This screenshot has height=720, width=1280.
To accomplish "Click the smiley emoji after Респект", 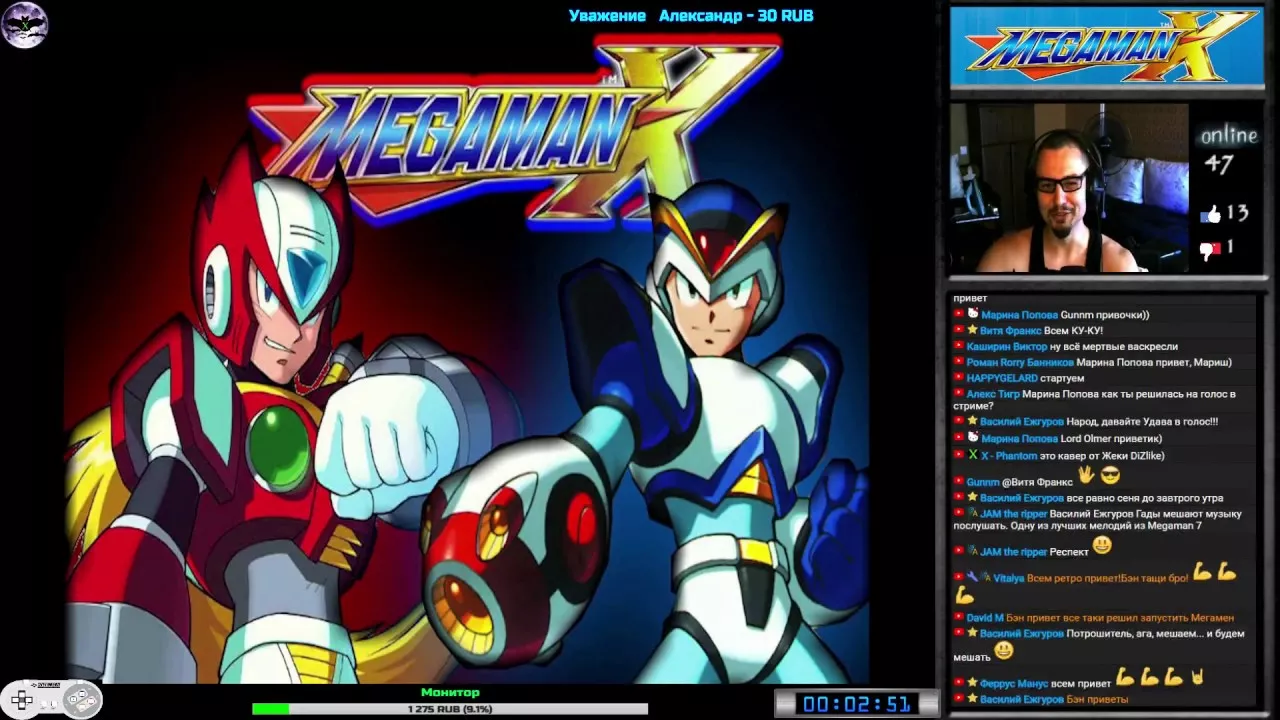I will (1101, 546).
